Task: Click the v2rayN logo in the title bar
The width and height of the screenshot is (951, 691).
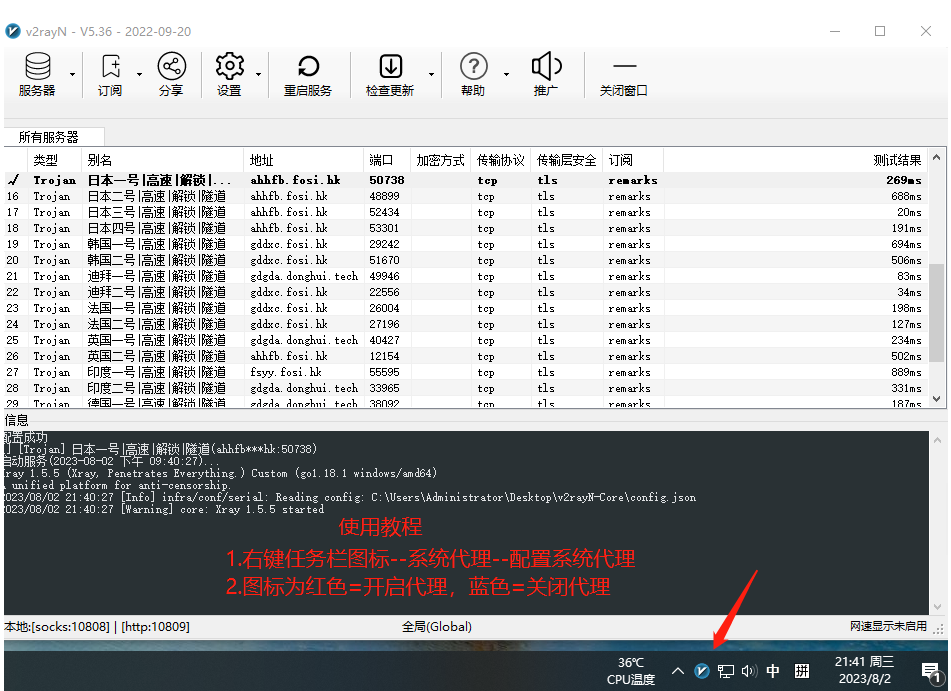Action: coord(13,31)
